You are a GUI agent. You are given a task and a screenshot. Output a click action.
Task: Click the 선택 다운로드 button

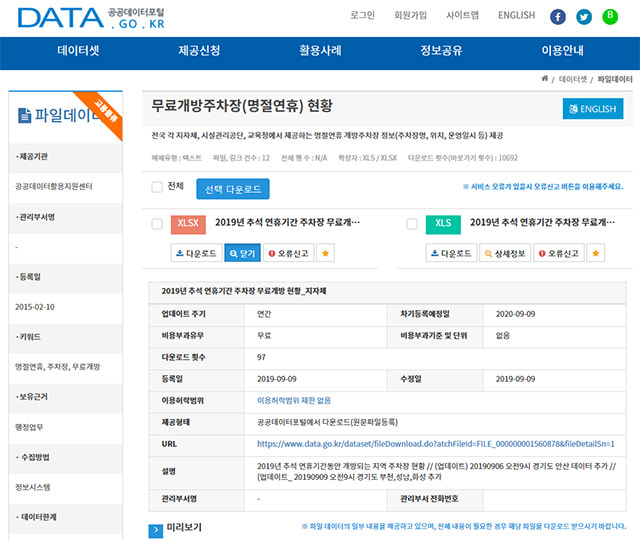pos(231,188)
